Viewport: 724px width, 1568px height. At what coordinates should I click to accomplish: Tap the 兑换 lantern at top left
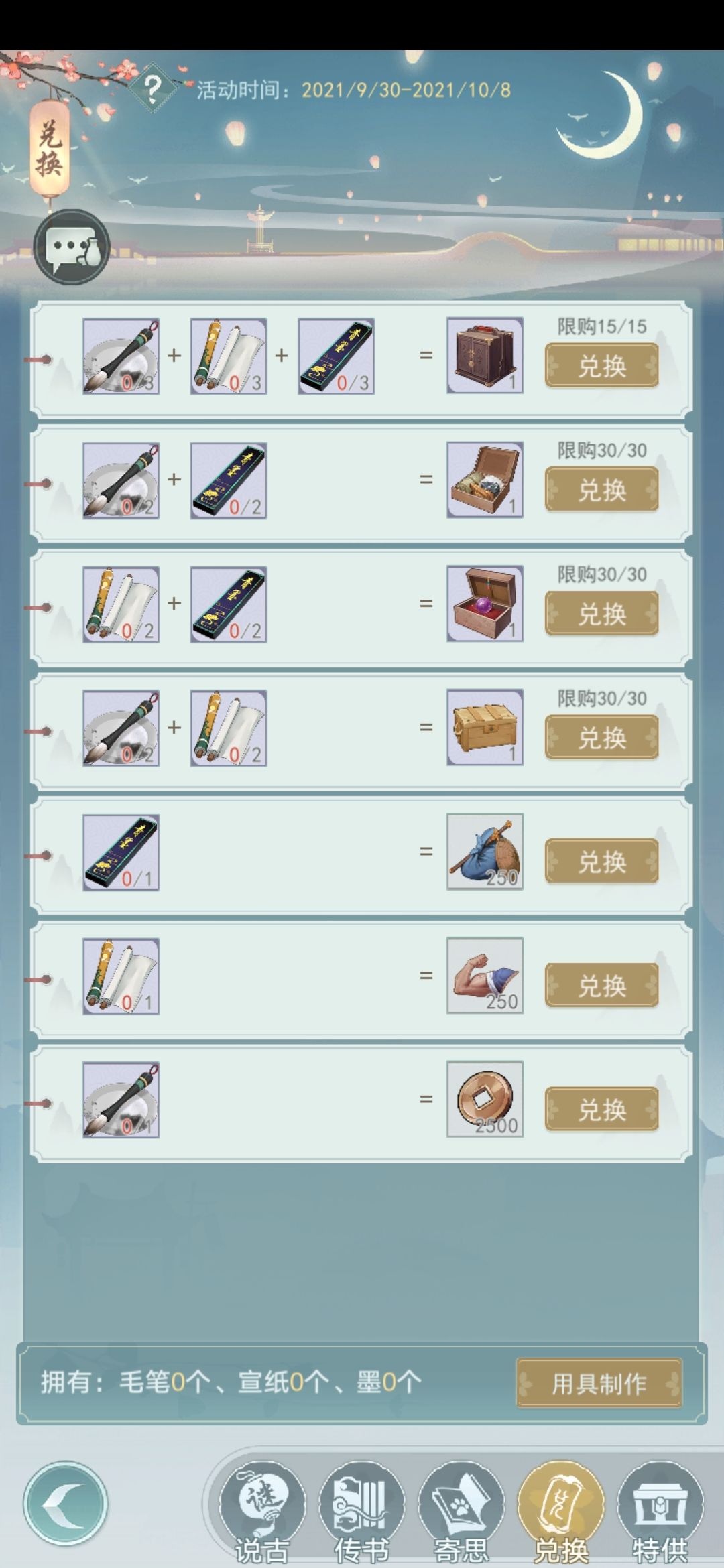(50, 149)
